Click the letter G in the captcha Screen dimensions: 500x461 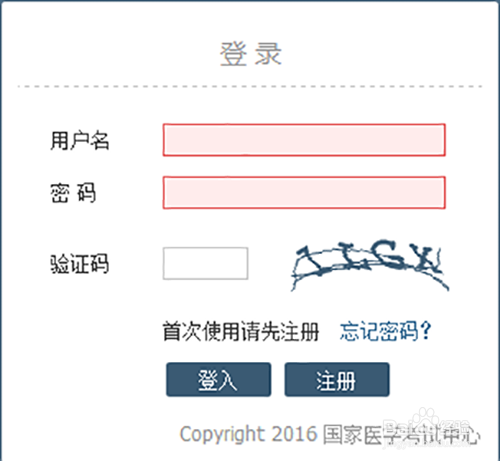pos(389,254)
